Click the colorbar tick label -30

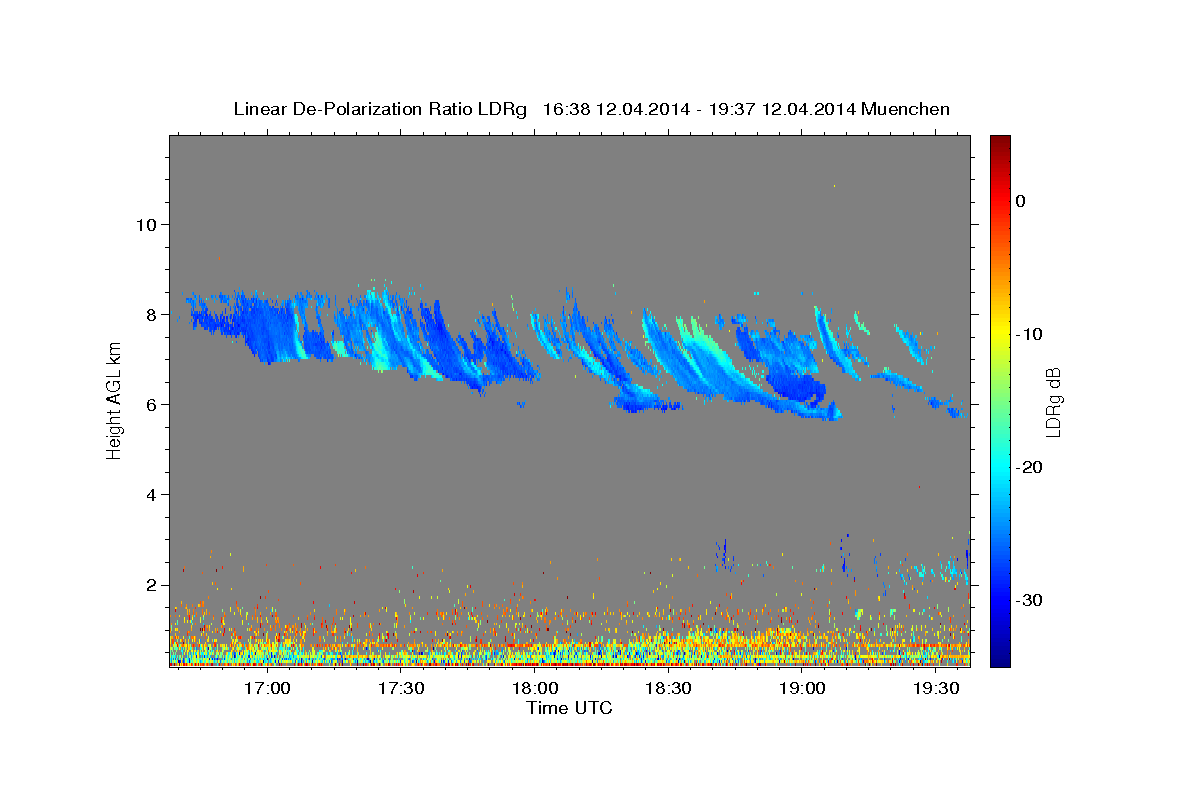[x=1029, y=600]
